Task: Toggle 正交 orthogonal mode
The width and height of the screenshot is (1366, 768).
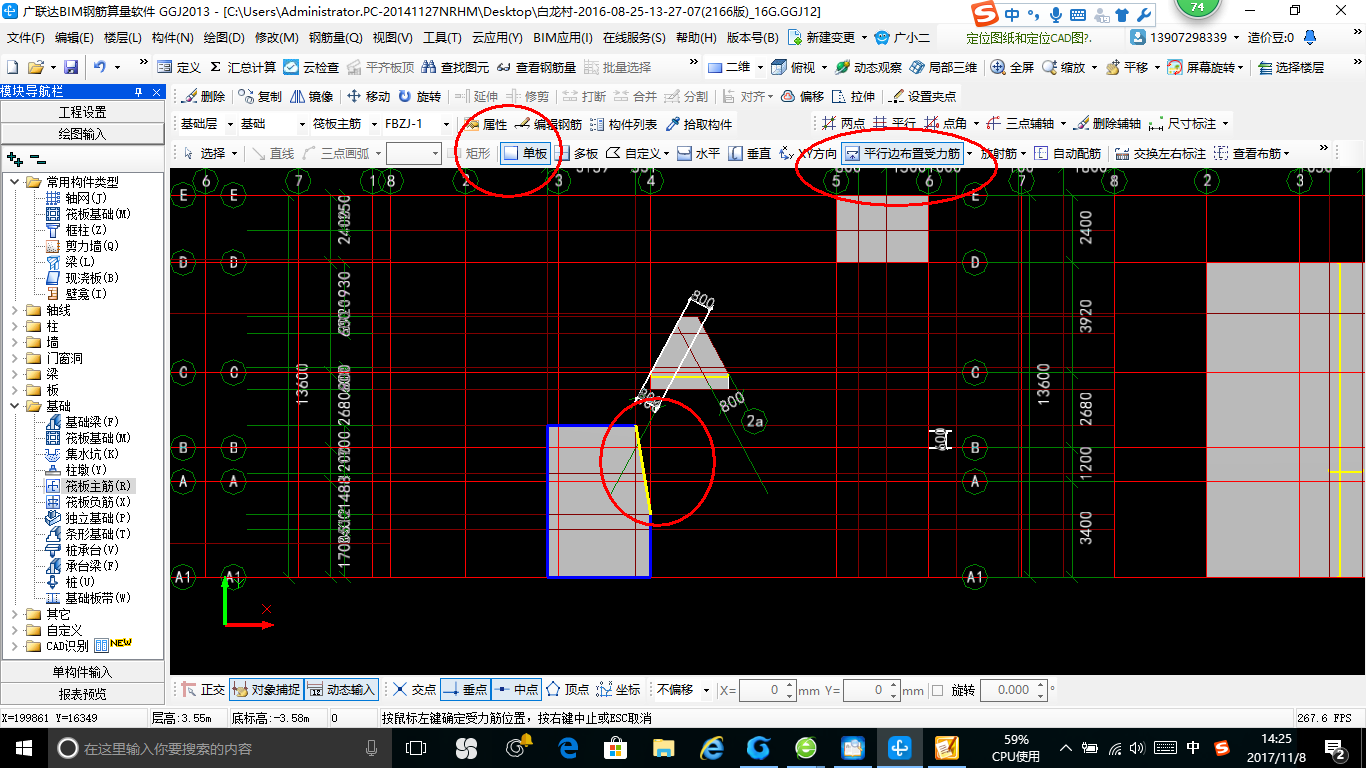Action: 203,690
